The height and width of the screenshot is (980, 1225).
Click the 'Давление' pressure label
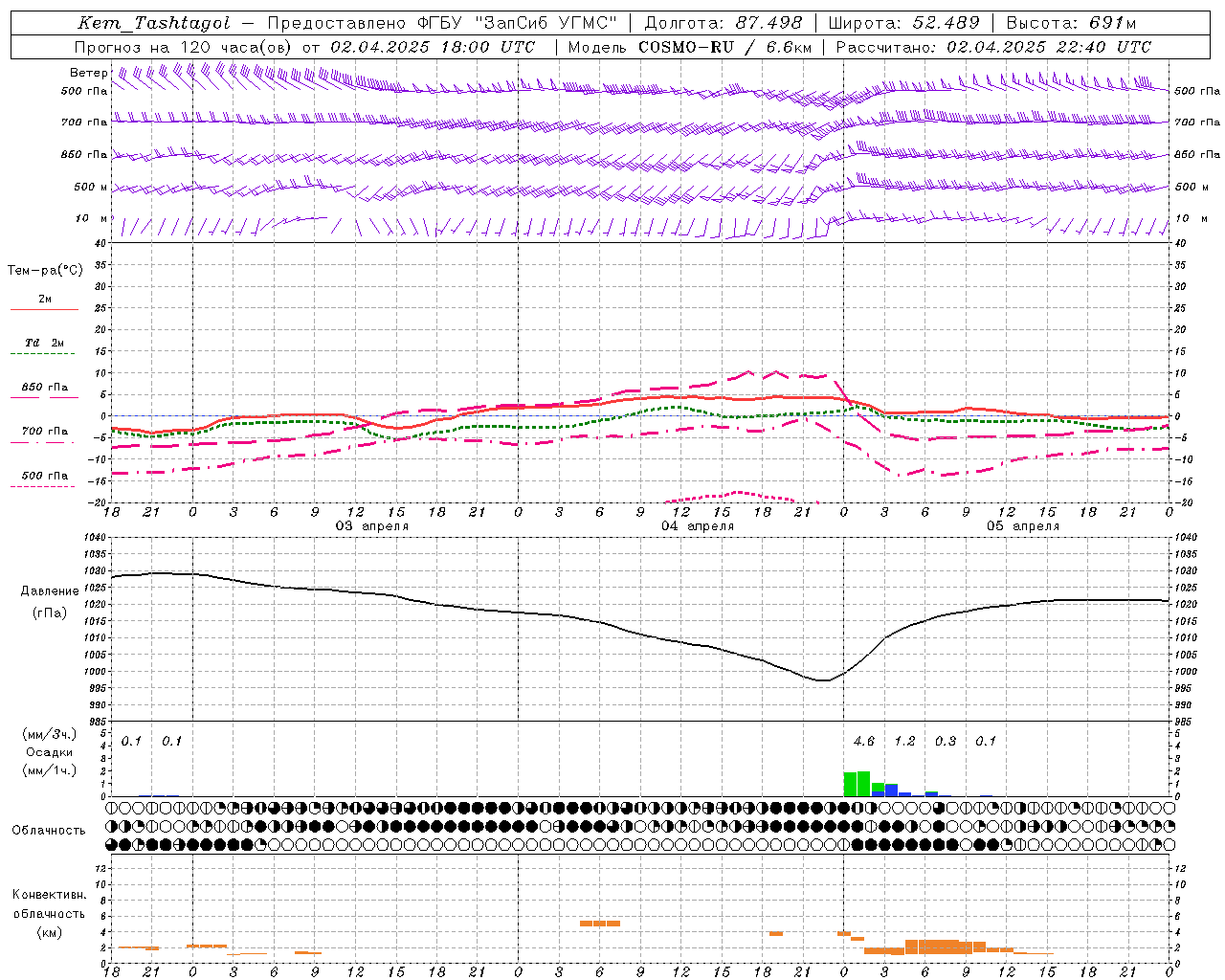pyautogui.click(x=50, y=591)
